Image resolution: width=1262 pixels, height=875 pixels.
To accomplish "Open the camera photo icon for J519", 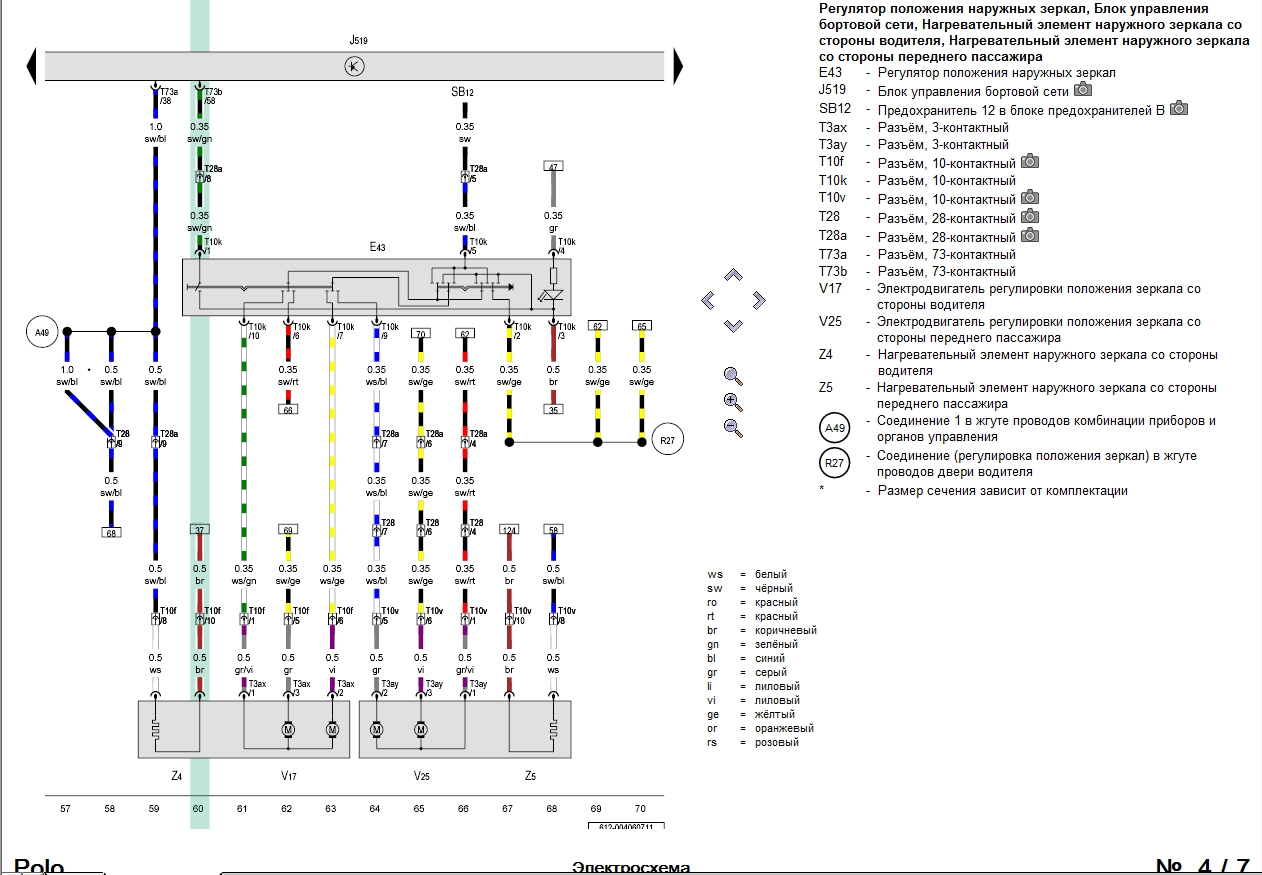I will 1082,90.
